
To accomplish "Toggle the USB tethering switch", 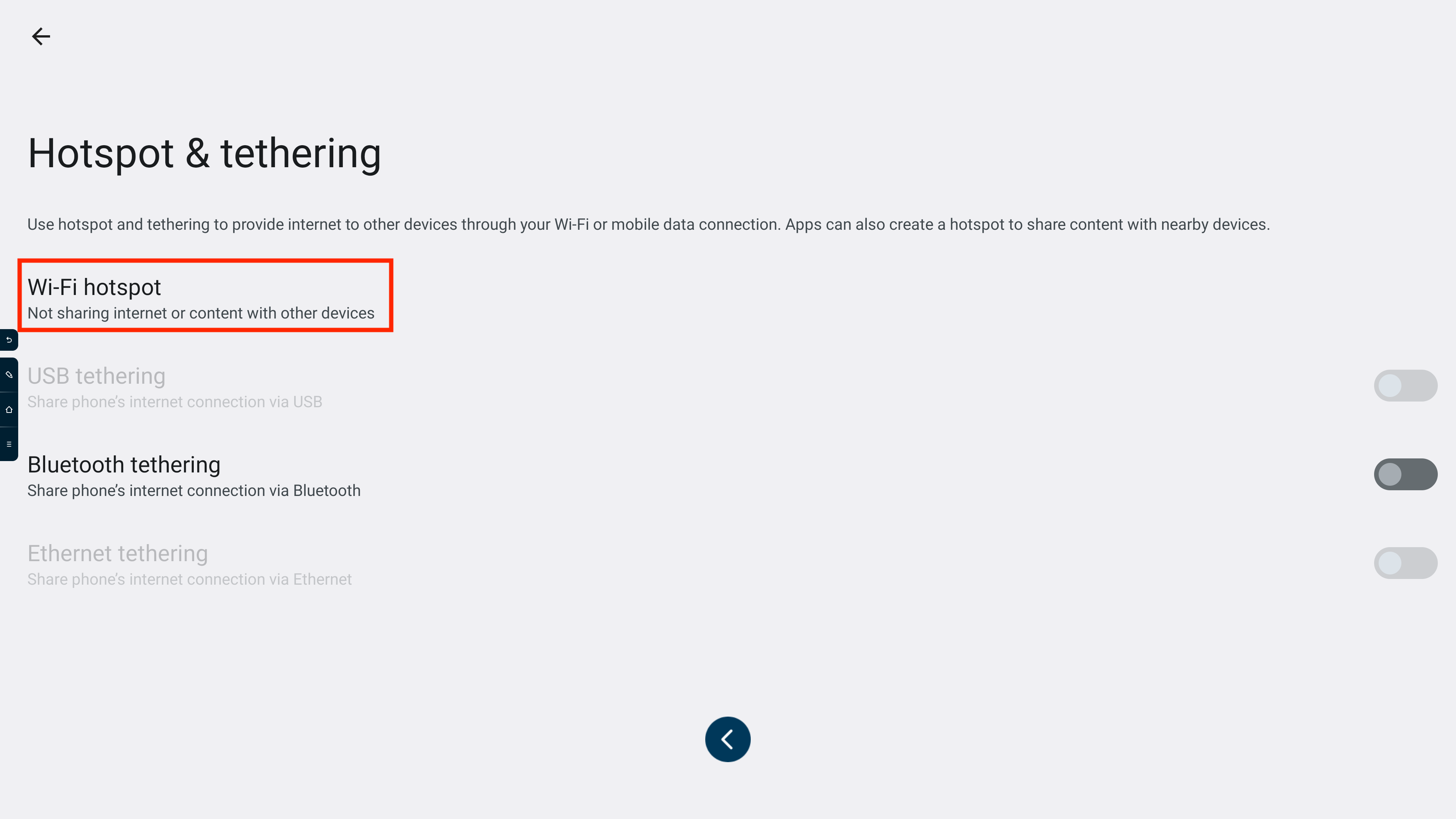I will coord(1405,386).
